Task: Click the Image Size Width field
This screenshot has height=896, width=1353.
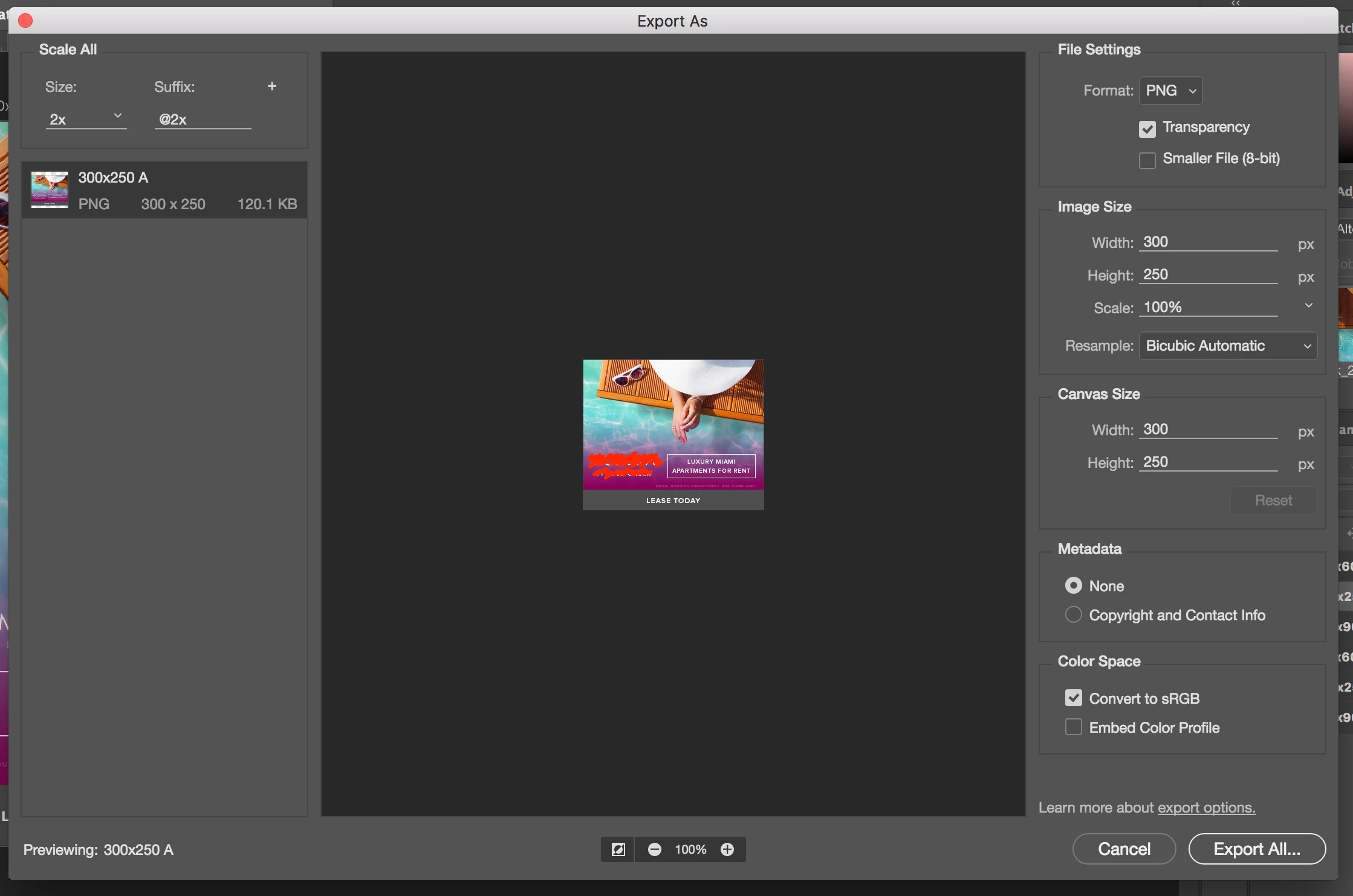Action: click(1207, 242)
